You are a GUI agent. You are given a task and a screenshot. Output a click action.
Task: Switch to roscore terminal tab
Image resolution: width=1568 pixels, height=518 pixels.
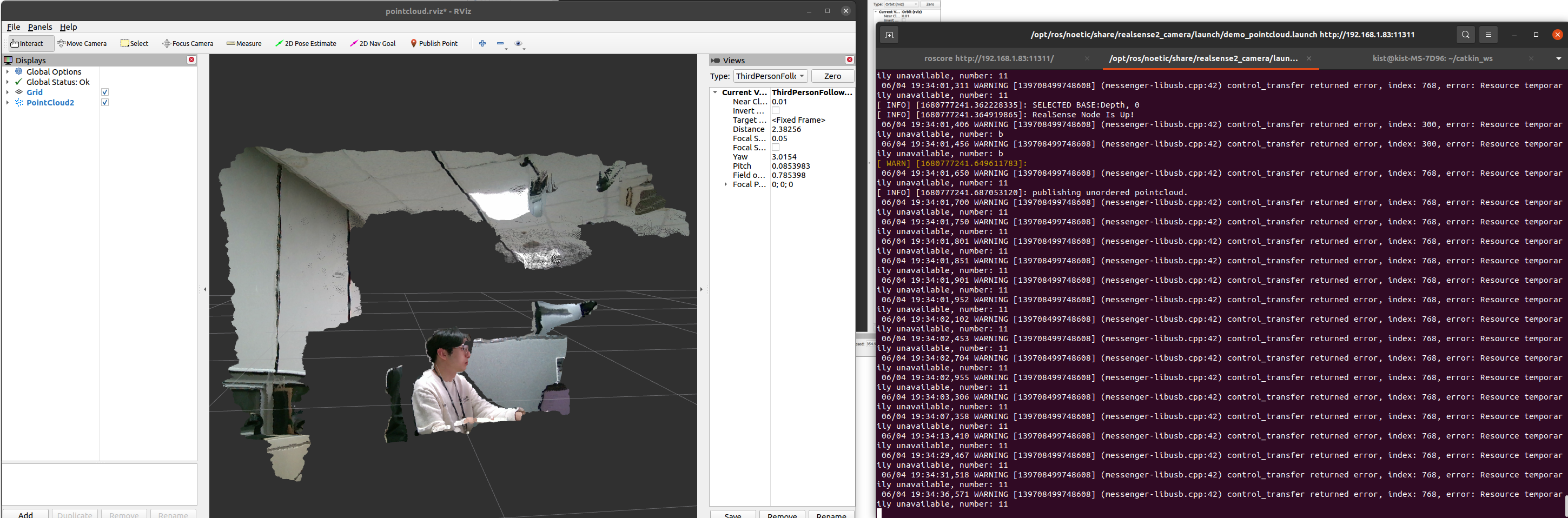point(989,58)
